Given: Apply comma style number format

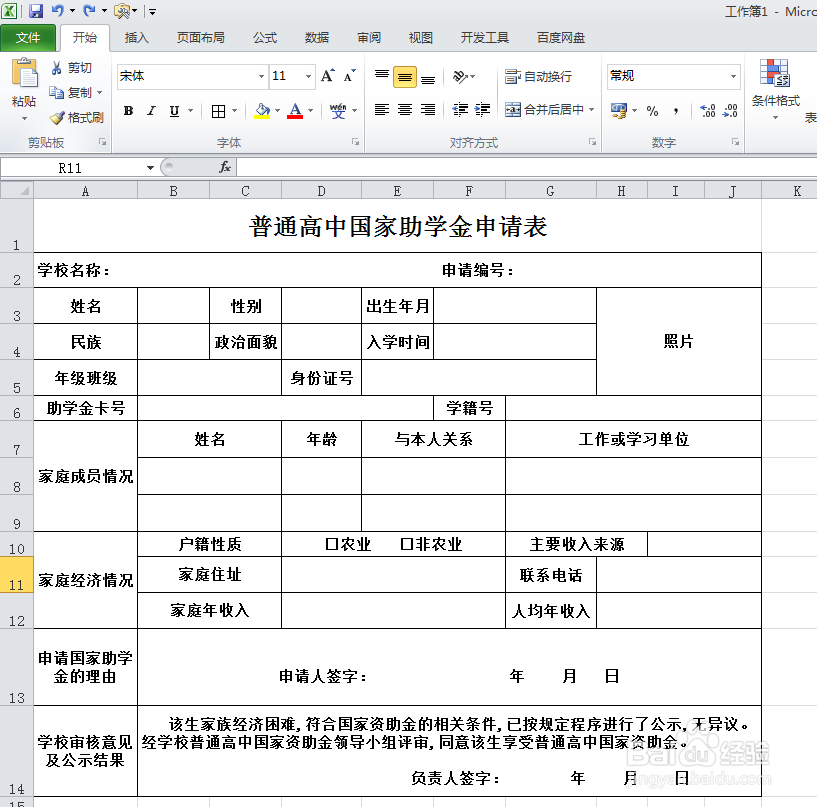Looking at the screenshot, I should click(x=676, y=110).
